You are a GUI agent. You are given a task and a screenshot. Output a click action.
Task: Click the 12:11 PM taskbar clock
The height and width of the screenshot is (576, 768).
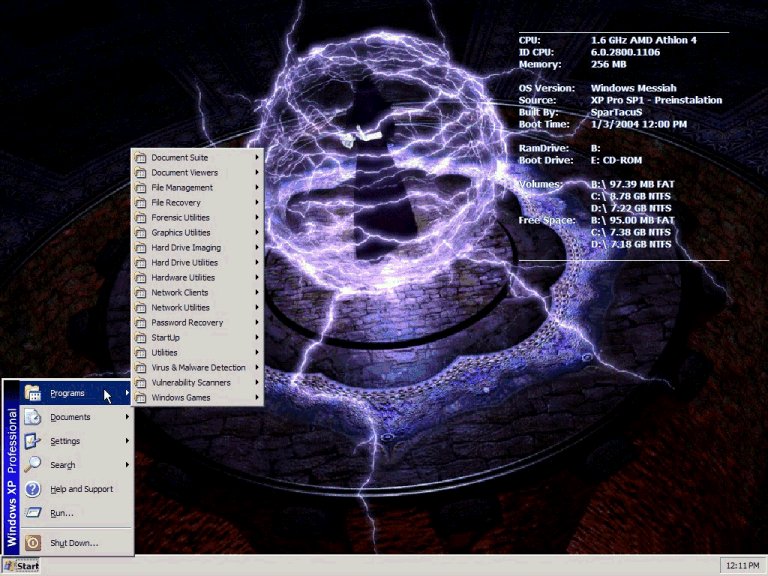743,566
